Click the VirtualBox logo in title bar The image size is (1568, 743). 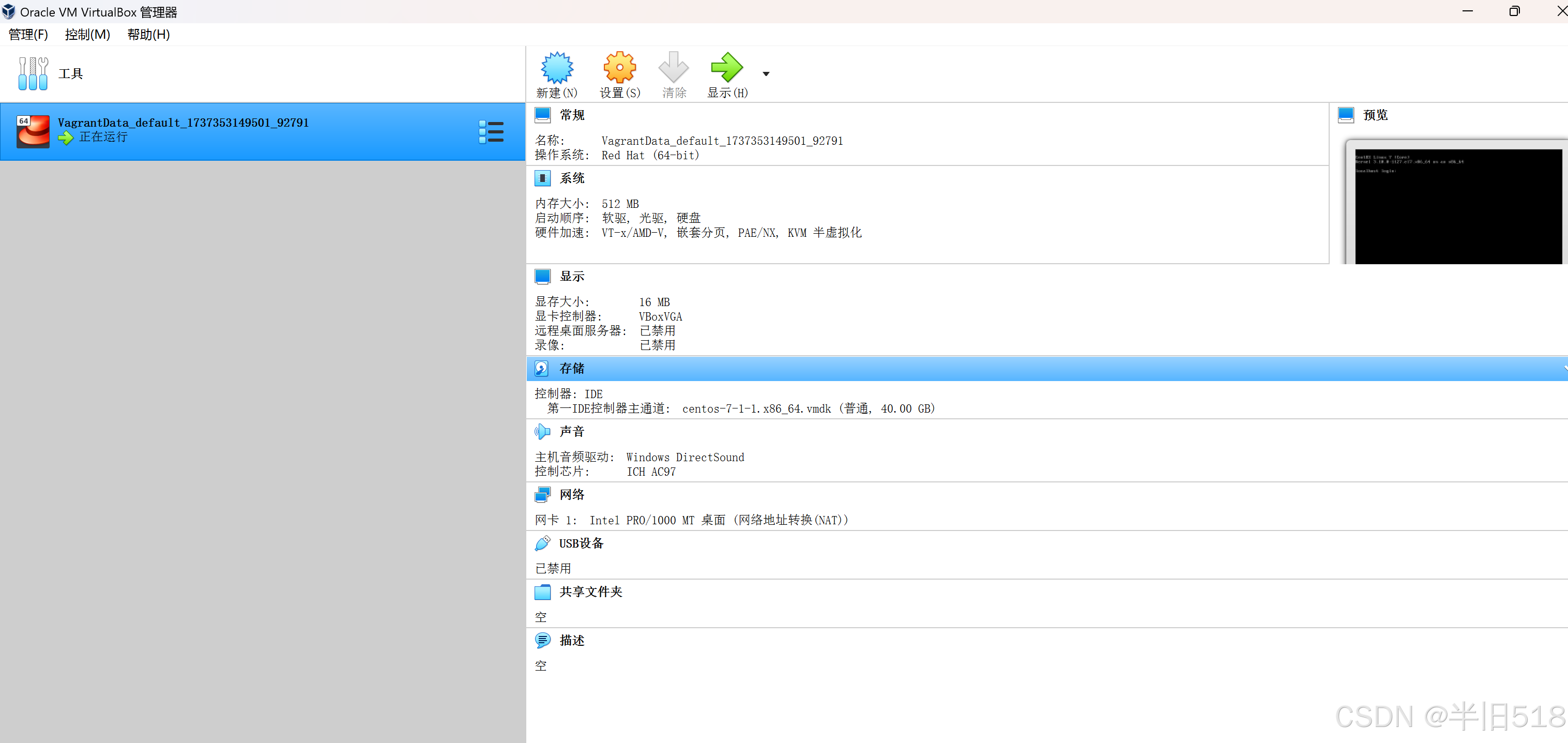[x=8, y=11]
